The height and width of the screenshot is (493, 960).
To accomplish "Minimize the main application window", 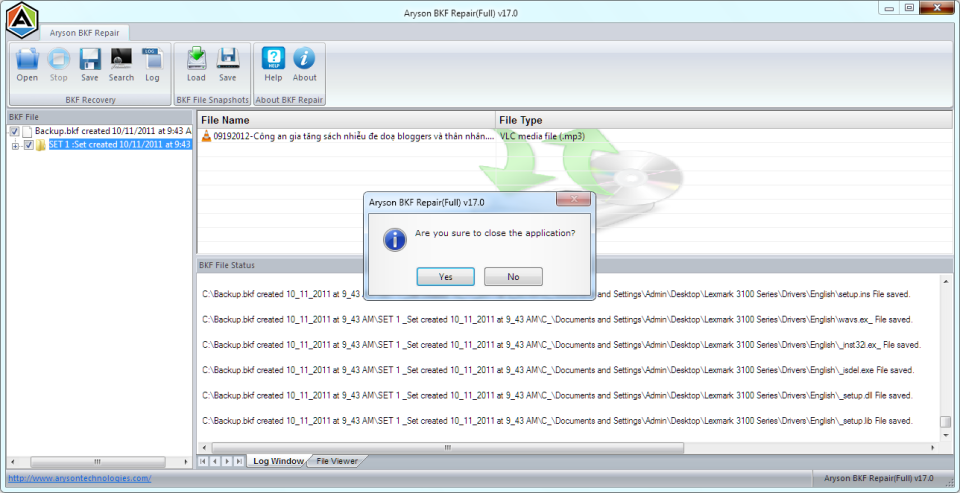I will pyautogui.click(x=889, y=8).
